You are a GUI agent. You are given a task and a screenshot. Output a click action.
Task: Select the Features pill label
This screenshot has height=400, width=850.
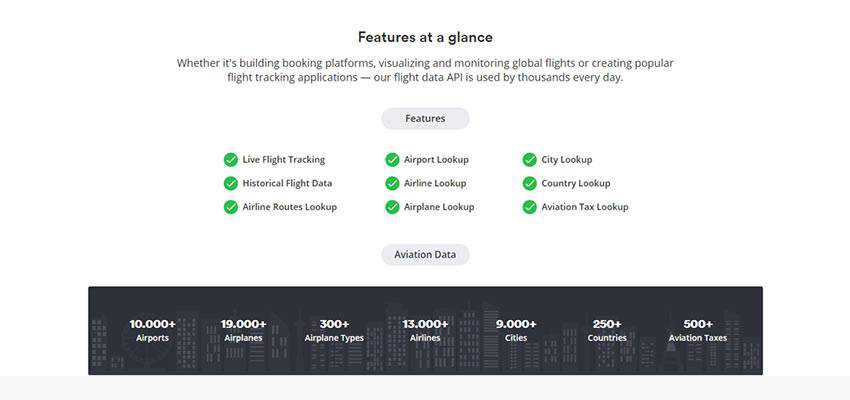[x=425, y=118]
